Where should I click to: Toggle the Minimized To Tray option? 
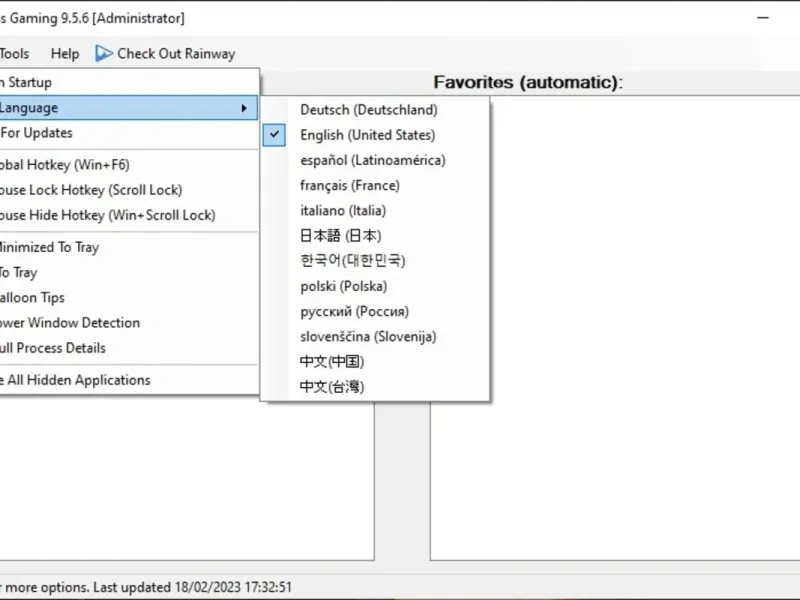pyautogui.click(x=129, y=247)
